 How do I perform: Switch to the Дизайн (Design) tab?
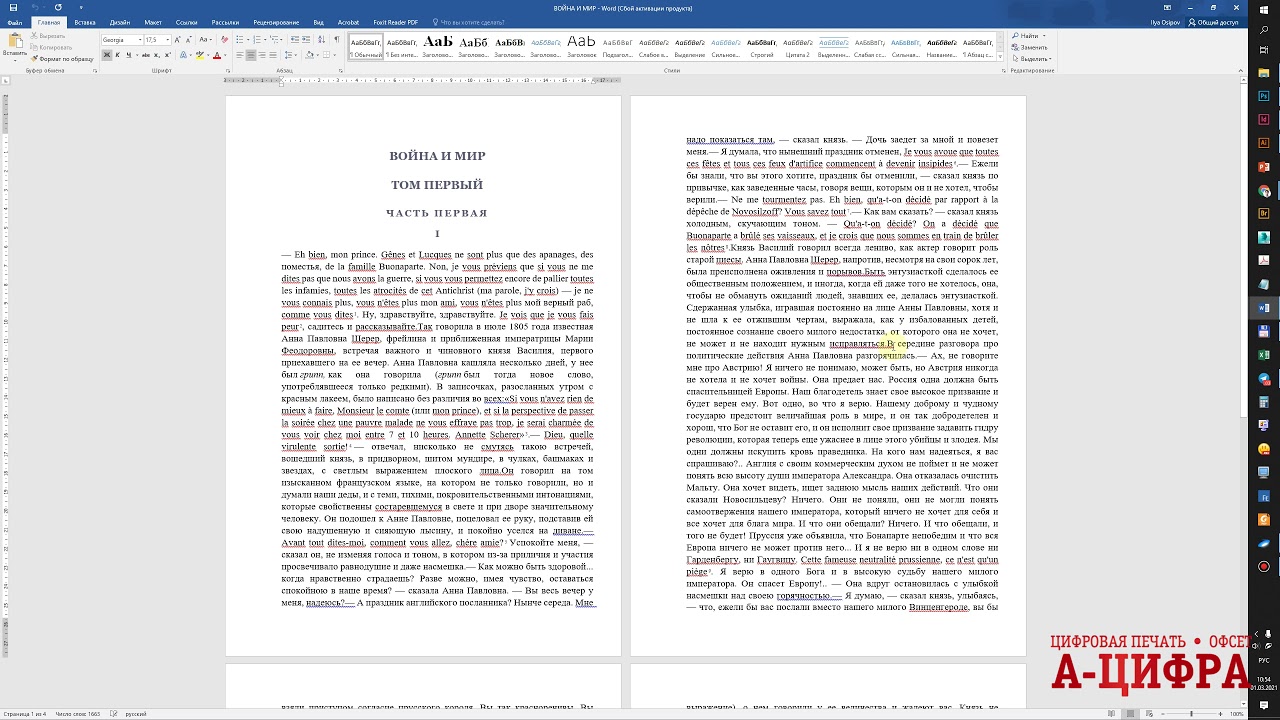point(120,22)
